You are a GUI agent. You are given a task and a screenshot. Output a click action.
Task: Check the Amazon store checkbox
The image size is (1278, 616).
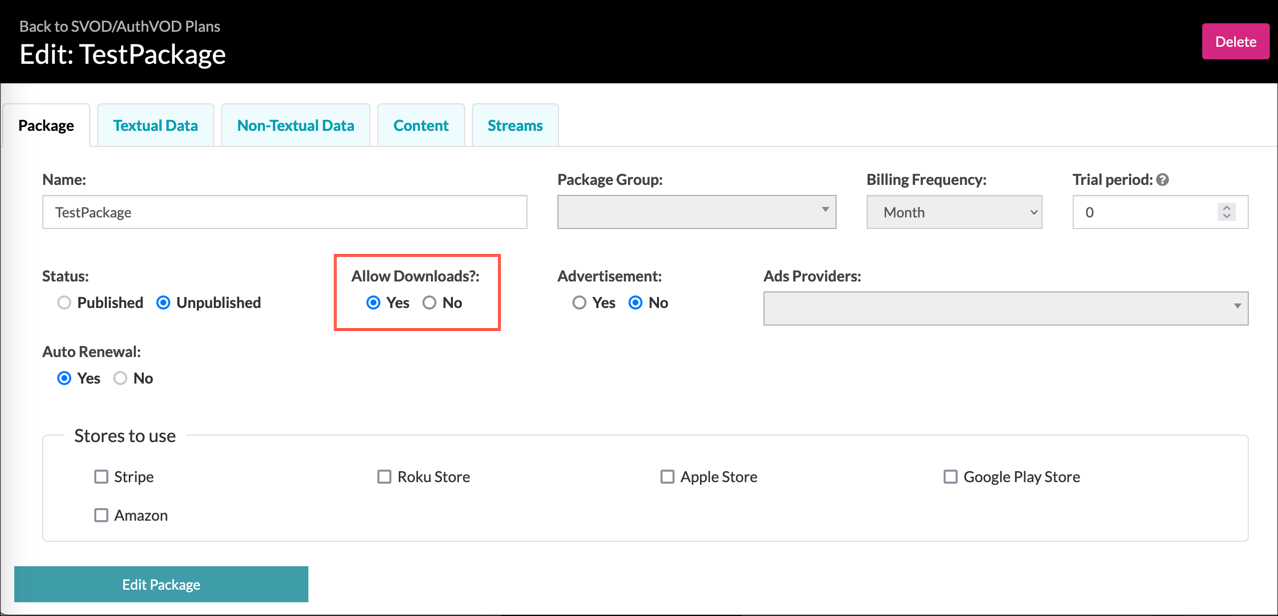click(101, 515)
